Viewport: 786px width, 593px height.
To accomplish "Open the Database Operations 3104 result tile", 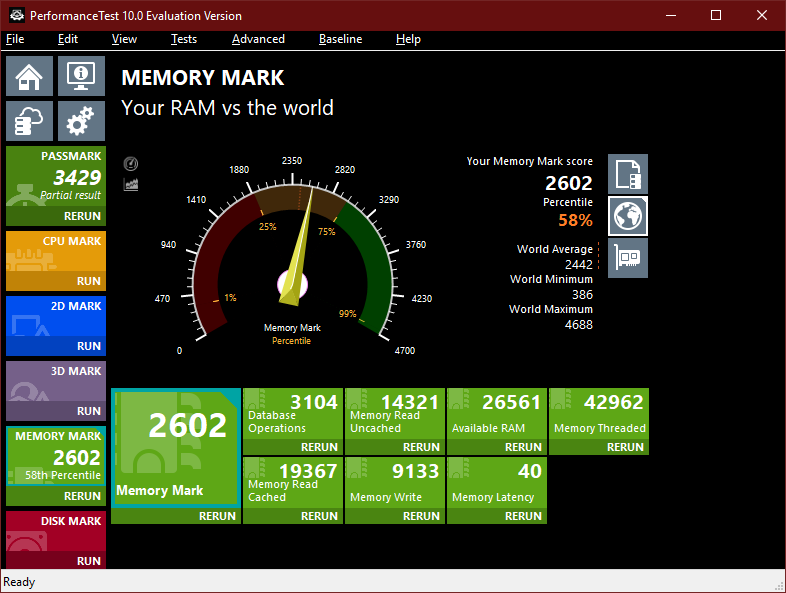I will [293, 414].
